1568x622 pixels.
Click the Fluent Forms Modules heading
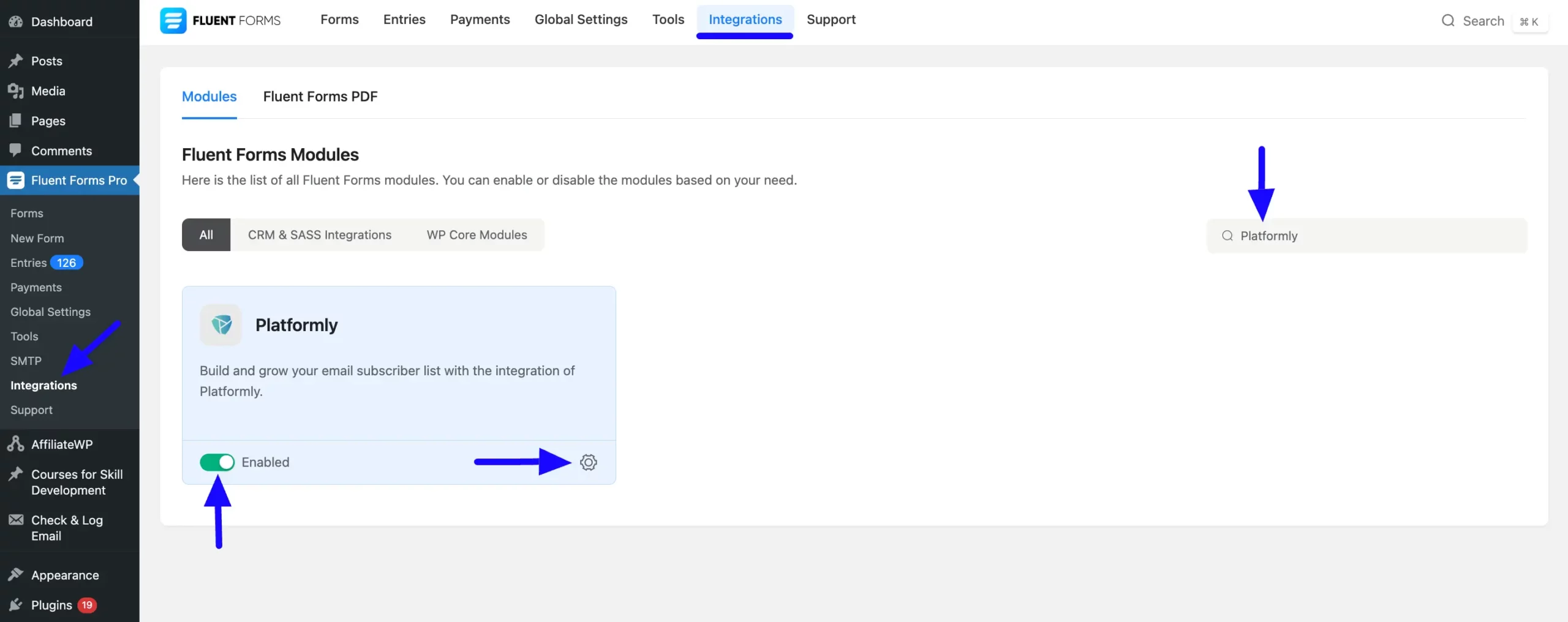pos(270,154)
